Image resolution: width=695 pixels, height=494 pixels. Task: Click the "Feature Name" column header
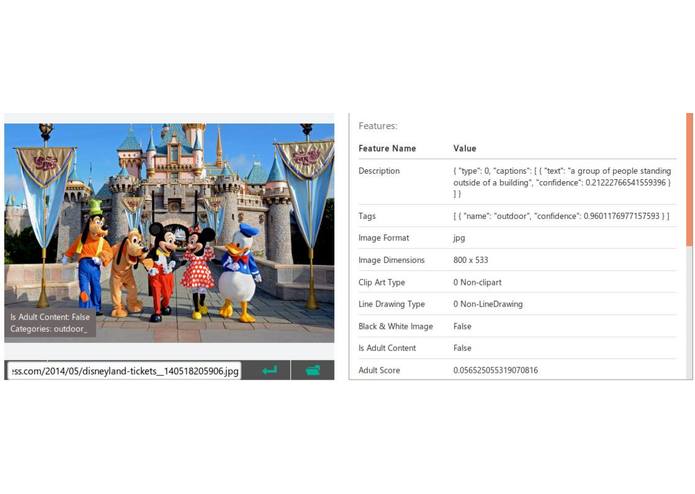point(387,148)
